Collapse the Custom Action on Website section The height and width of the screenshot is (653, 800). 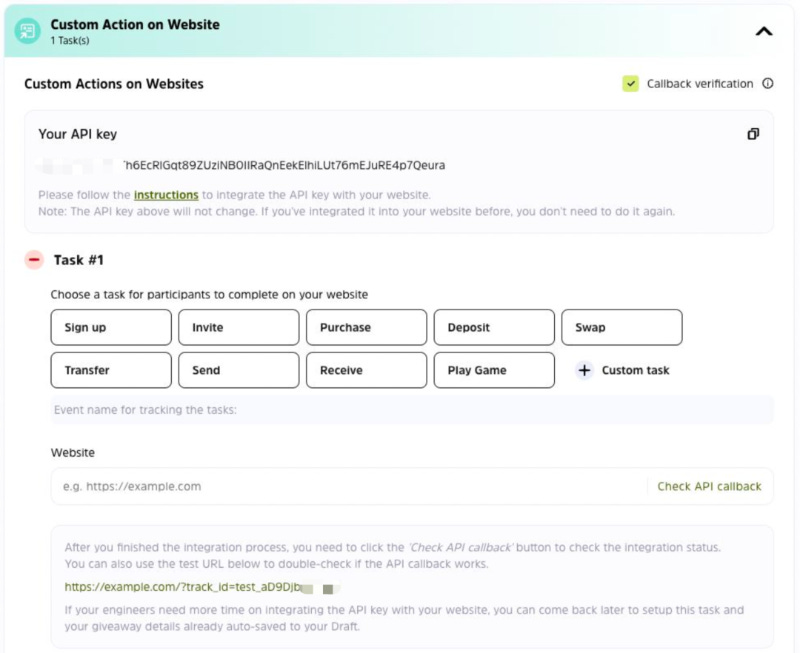764,32
